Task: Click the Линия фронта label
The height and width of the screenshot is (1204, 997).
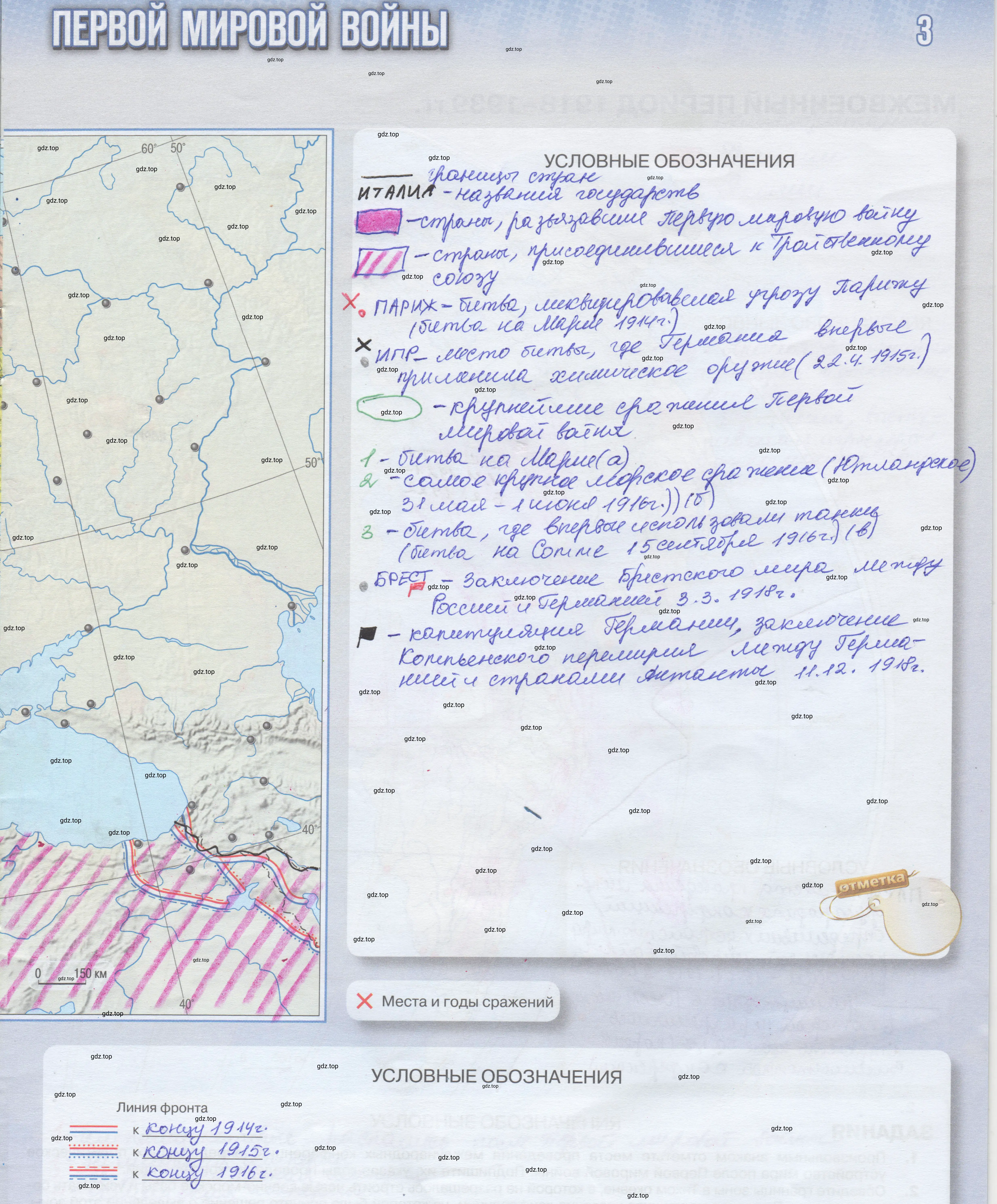Action: pyautogui.click(x=162, y=1108)
